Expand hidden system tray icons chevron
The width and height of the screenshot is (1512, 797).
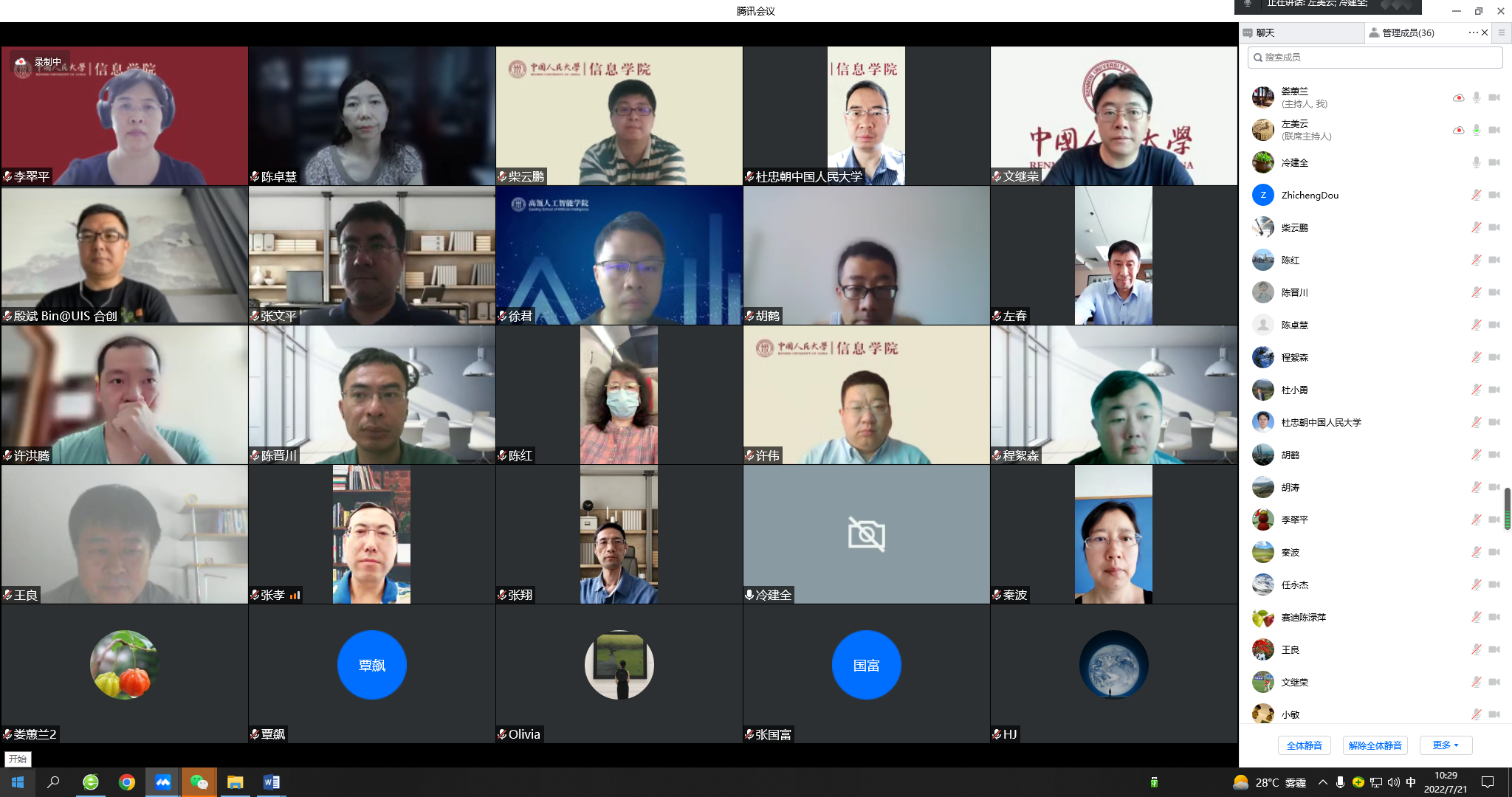[1322, 782]
